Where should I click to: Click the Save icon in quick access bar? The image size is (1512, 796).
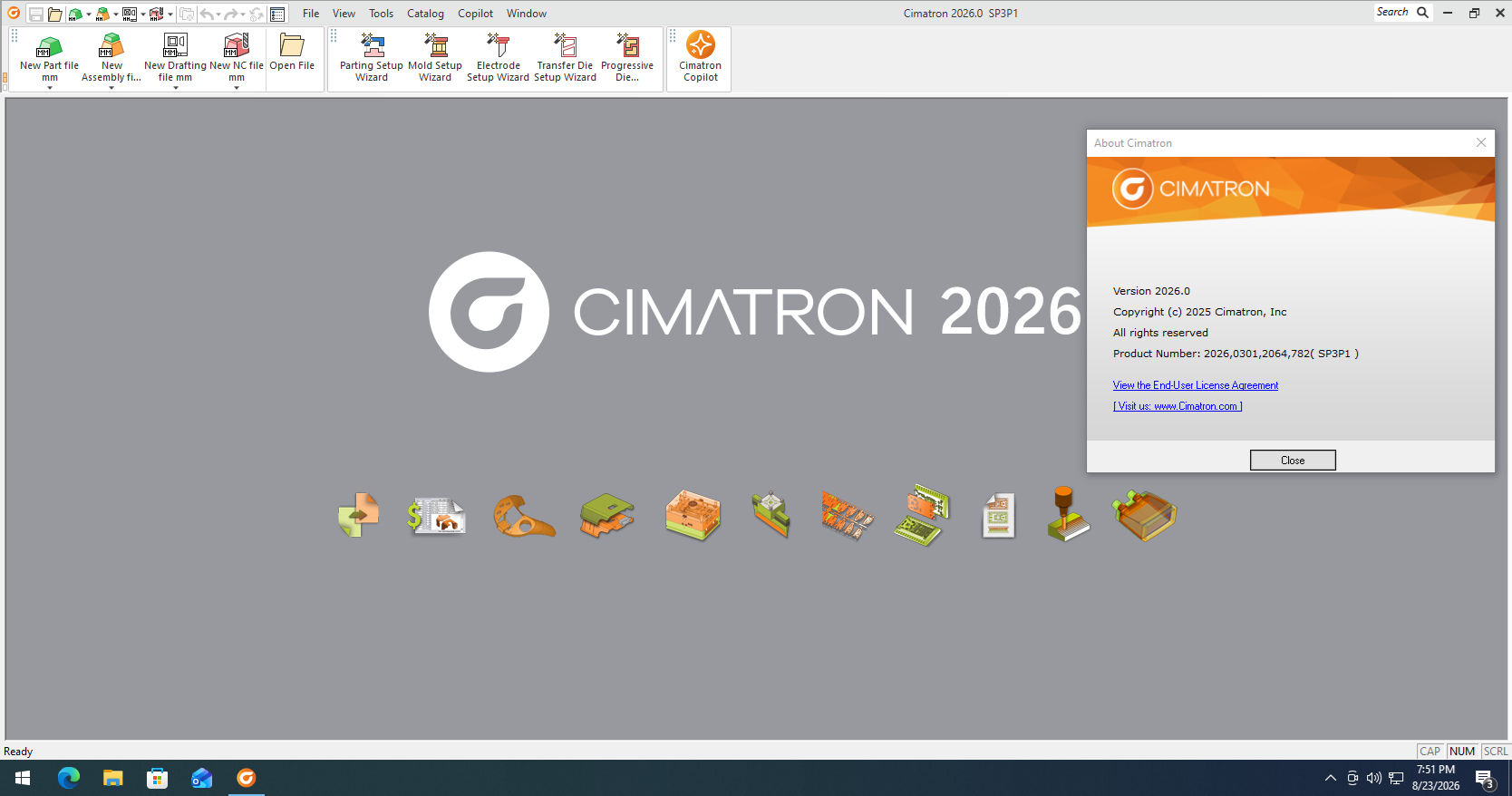coord(35,14)
